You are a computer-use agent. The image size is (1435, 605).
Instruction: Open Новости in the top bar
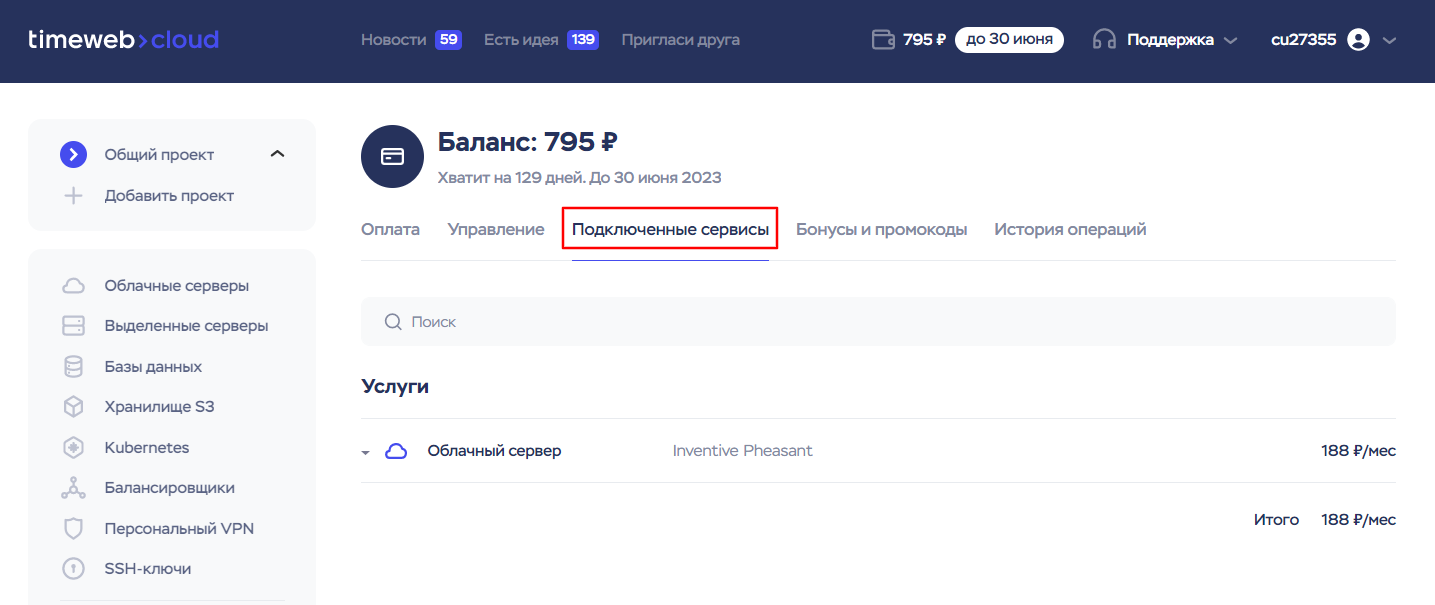click(394, 40)
